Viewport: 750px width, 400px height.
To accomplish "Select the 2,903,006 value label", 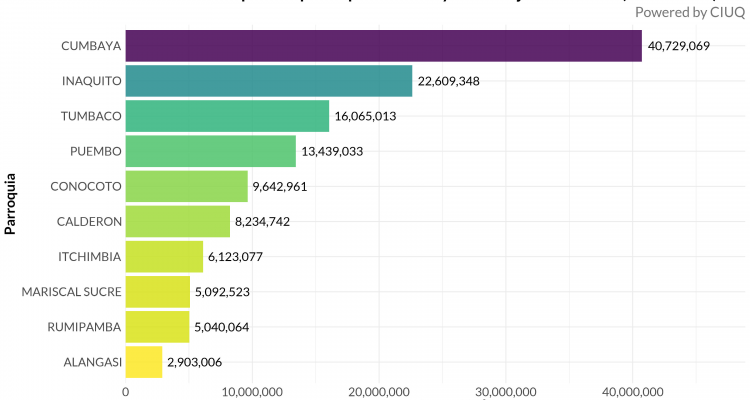I will coord(195,363).
